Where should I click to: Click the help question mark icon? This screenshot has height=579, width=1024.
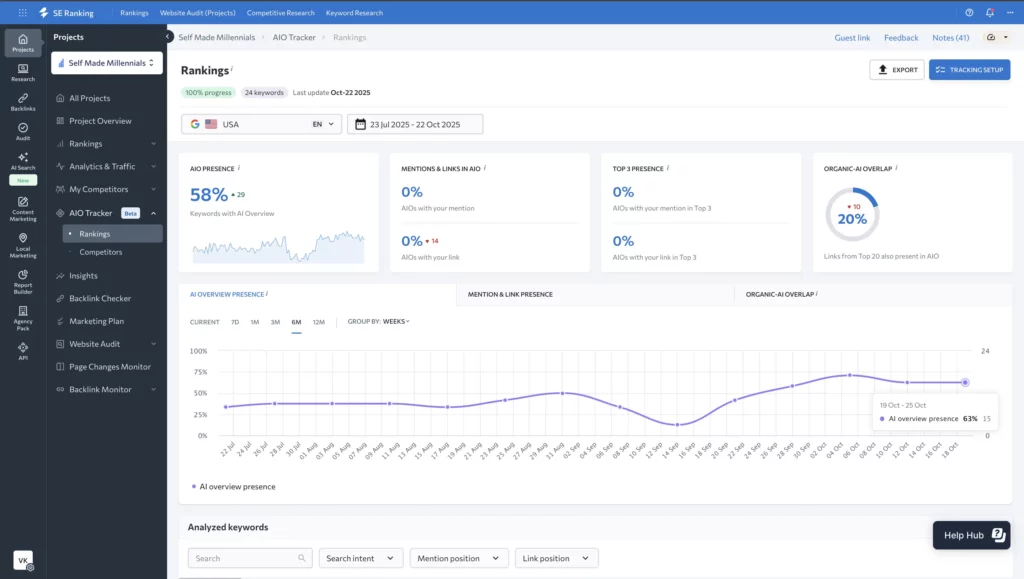pyautogui.click(x=969, y=13)
